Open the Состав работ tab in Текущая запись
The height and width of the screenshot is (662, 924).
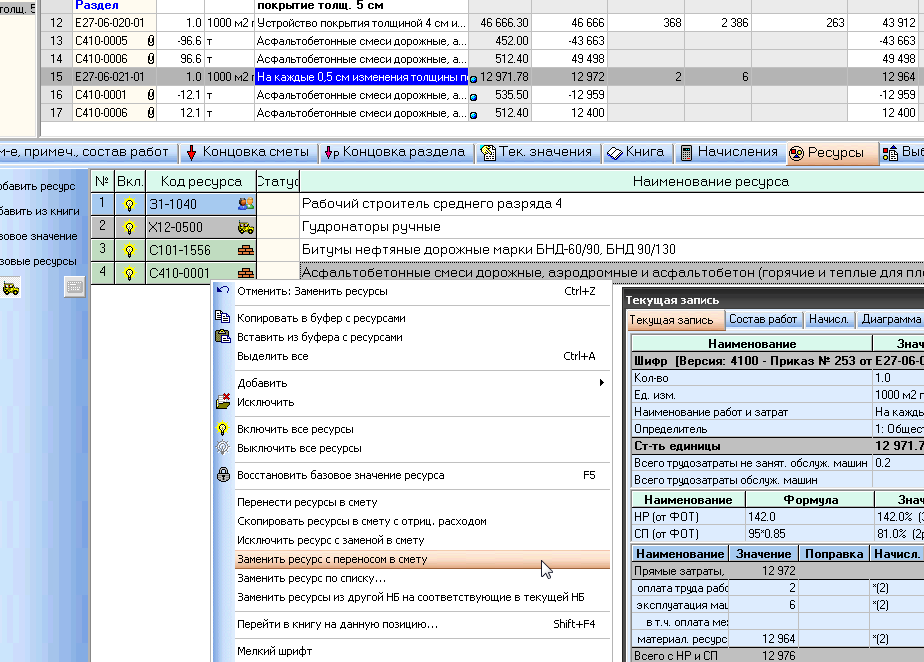click(x=763, y=320)
